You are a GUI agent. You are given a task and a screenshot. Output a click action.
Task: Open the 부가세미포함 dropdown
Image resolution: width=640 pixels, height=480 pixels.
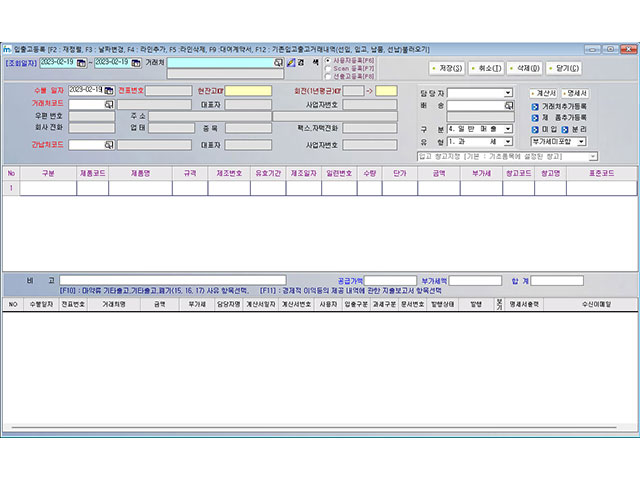click(581, 142)
